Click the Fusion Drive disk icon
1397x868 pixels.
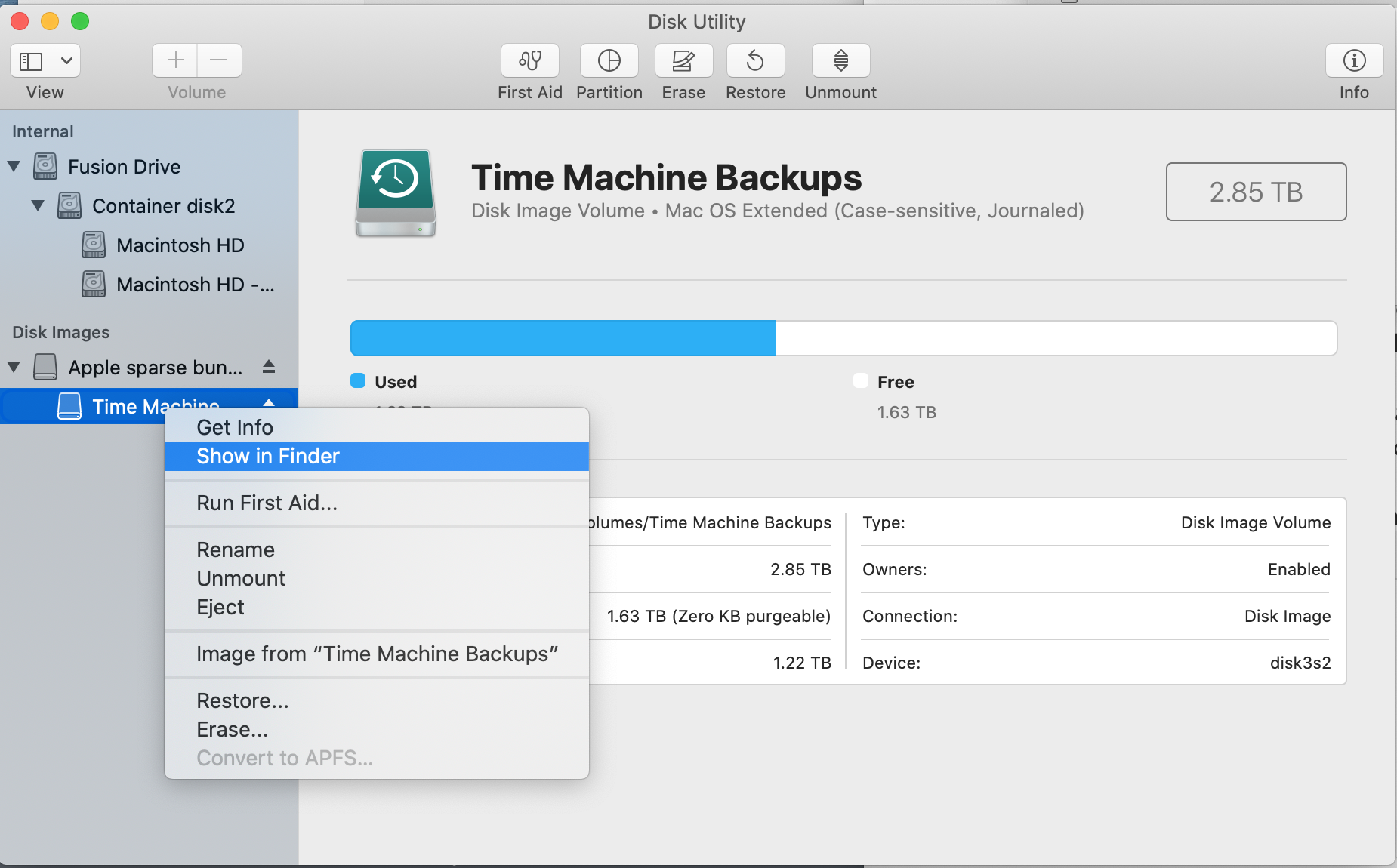[45, 166]
